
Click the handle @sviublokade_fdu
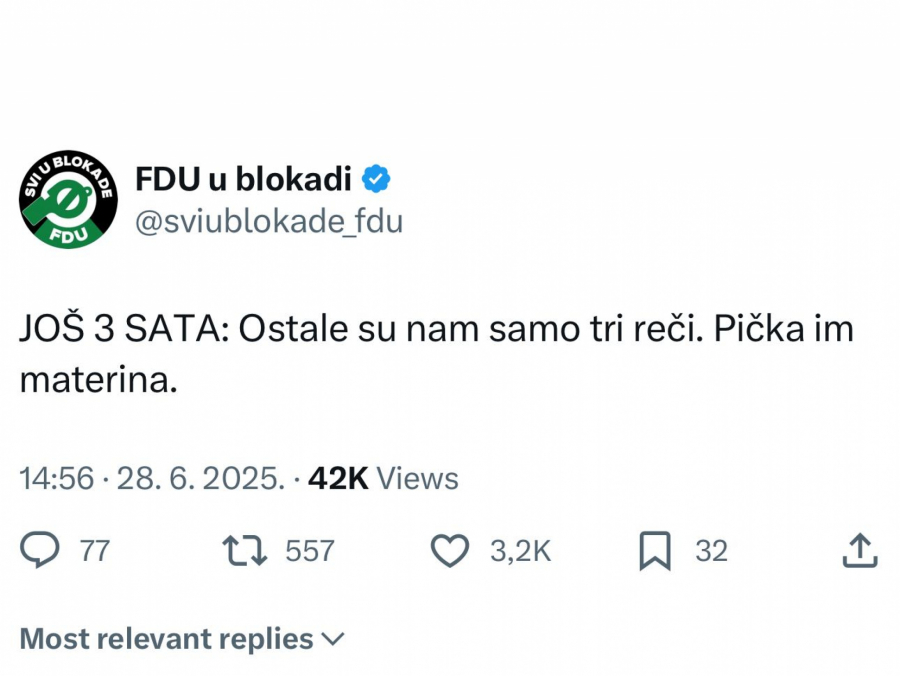pos(268,221)
